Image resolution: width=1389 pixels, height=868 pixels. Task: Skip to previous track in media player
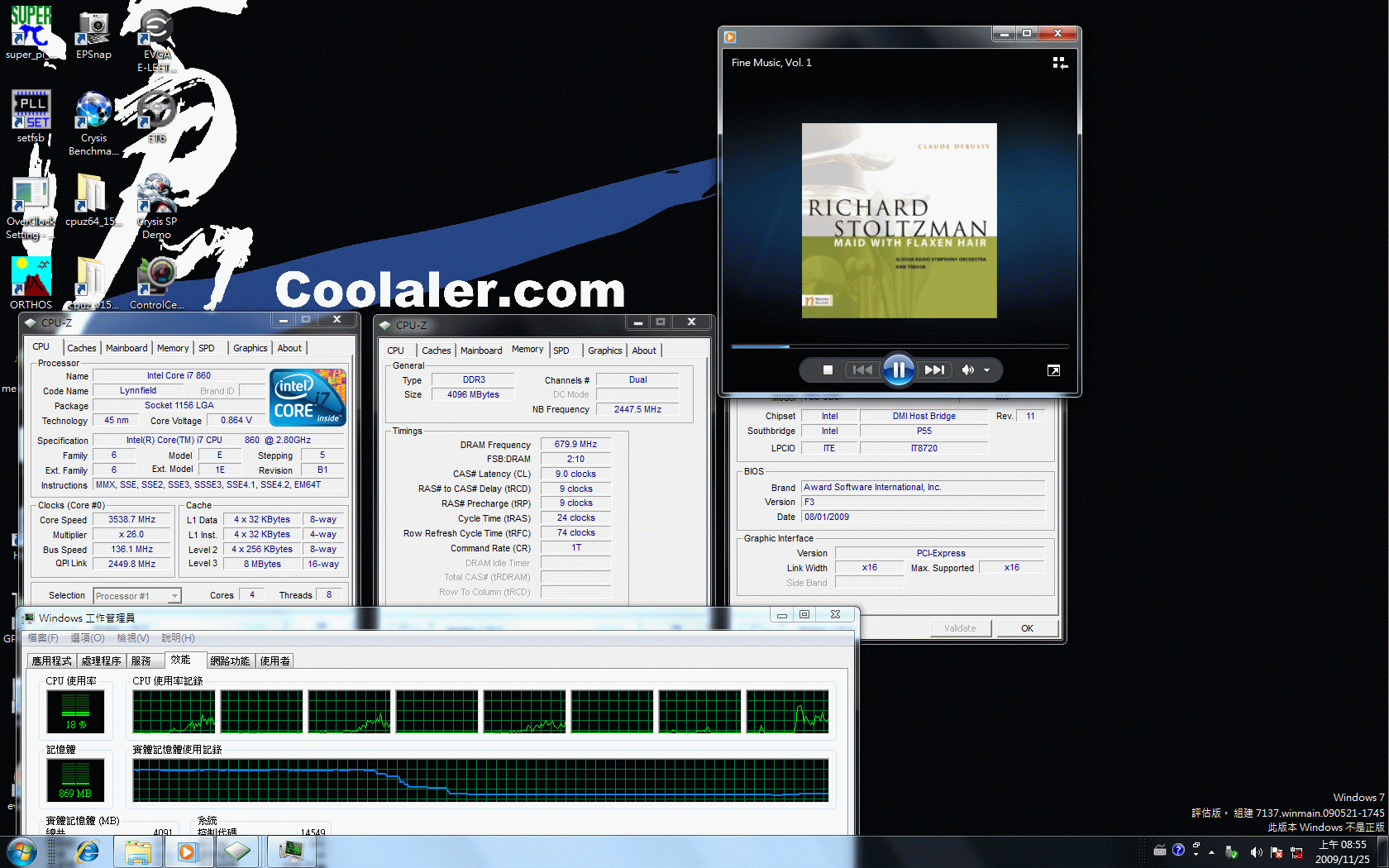tap(862, 370)
